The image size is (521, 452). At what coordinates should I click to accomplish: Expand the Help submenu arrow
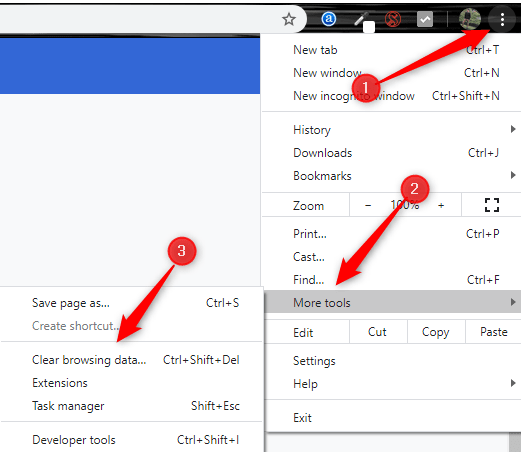point(513,383)
